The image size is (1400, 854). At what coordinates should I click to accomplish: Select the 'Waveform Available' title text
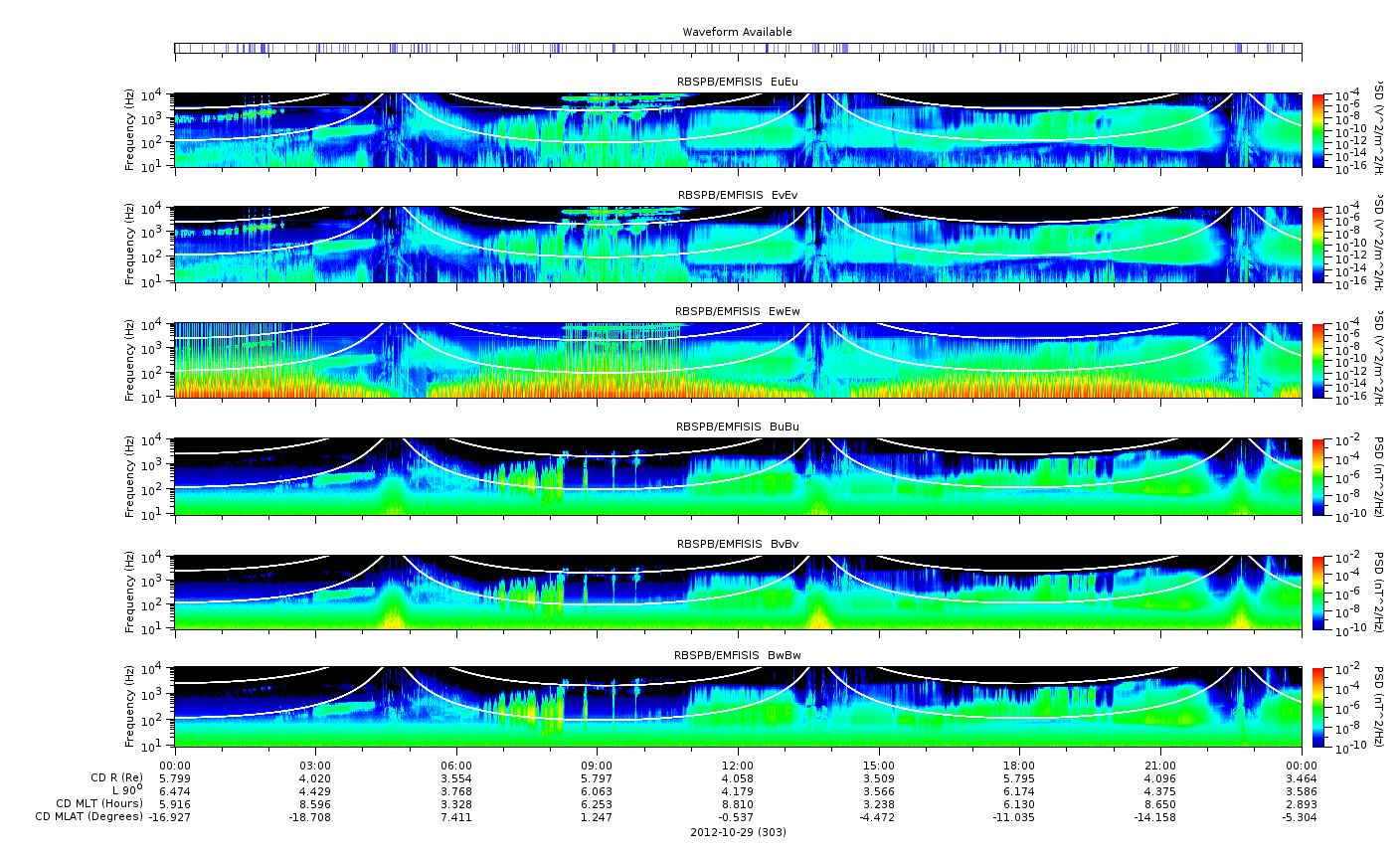click(738, 32)
